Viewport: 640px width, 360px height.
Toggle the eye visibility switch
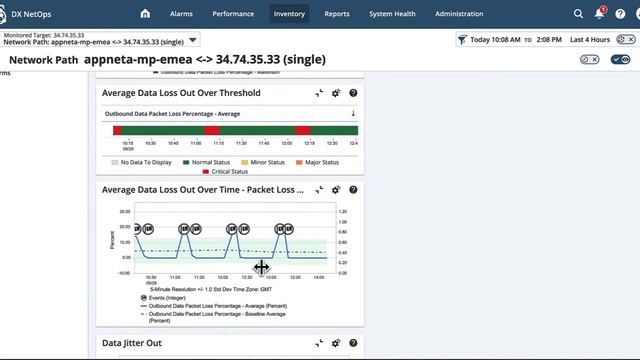pyautogui.click(x=620, y=60)
